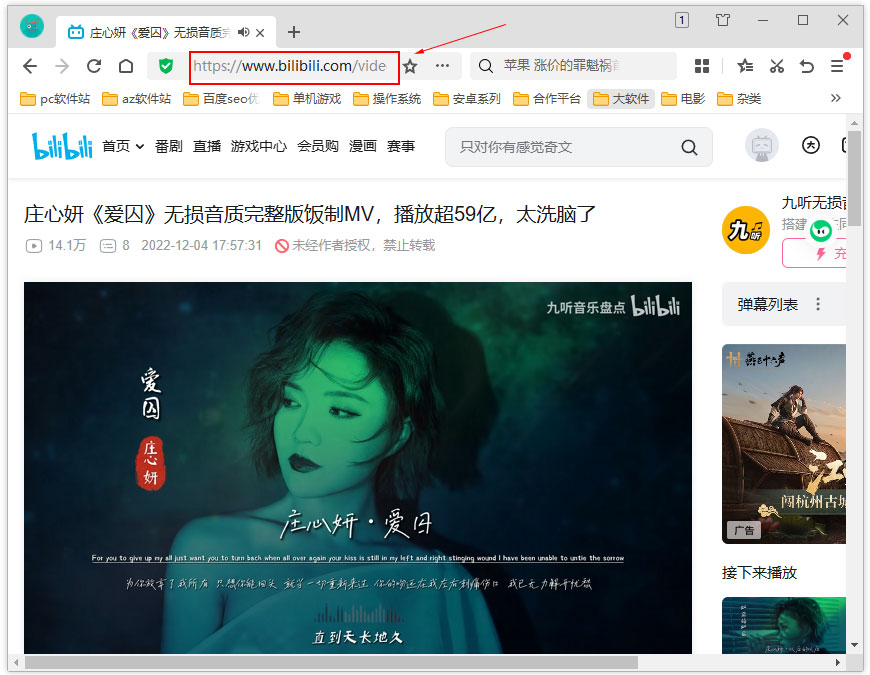Open the 安卓系列 bookmark folder
Image resolution: width=870 pixels, height=675 pixels.
pos(467,99)
